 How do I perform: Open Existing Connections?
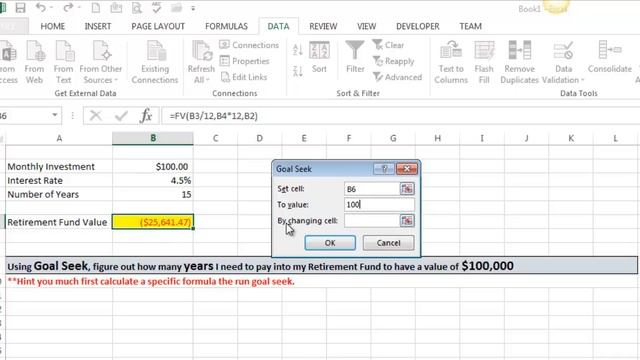coord(155,62)
